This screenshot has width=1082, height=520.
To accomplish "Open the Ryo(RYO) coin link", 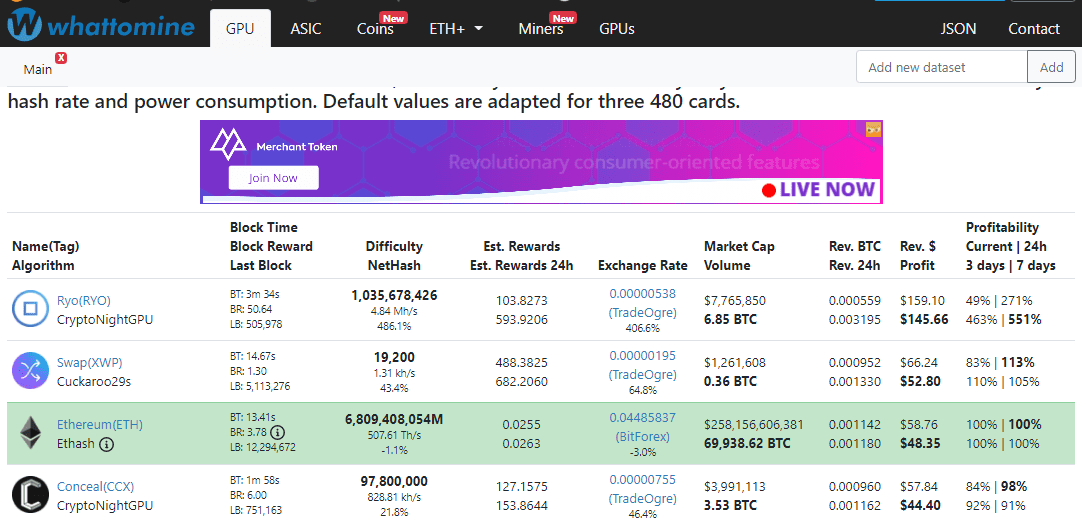I will (83, 301).
